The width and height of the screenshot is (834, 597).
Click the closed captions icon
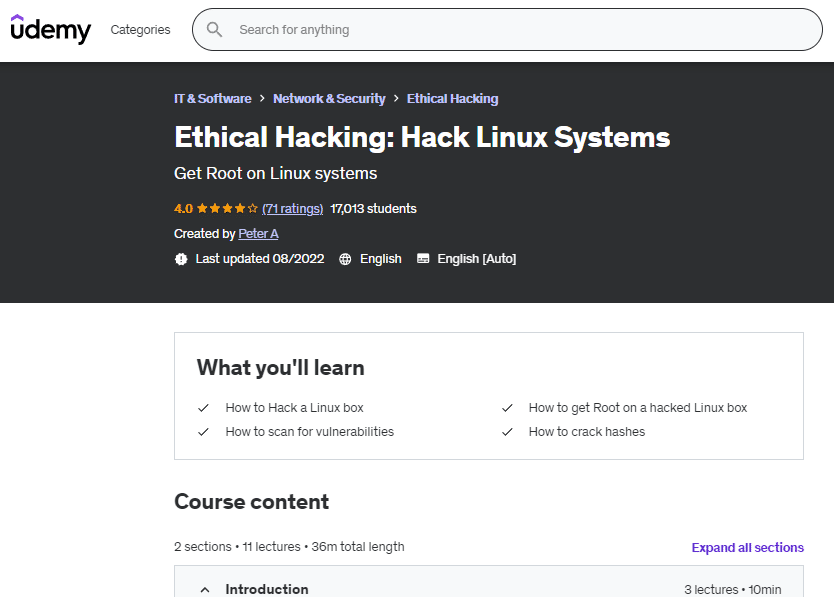coord(423,259)
